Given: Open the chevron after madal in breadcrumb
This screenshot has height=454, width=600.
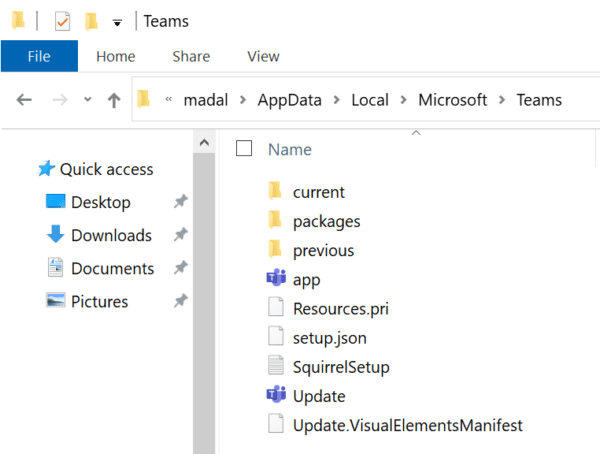Looking at the screenshot, I should coord(243,100).
